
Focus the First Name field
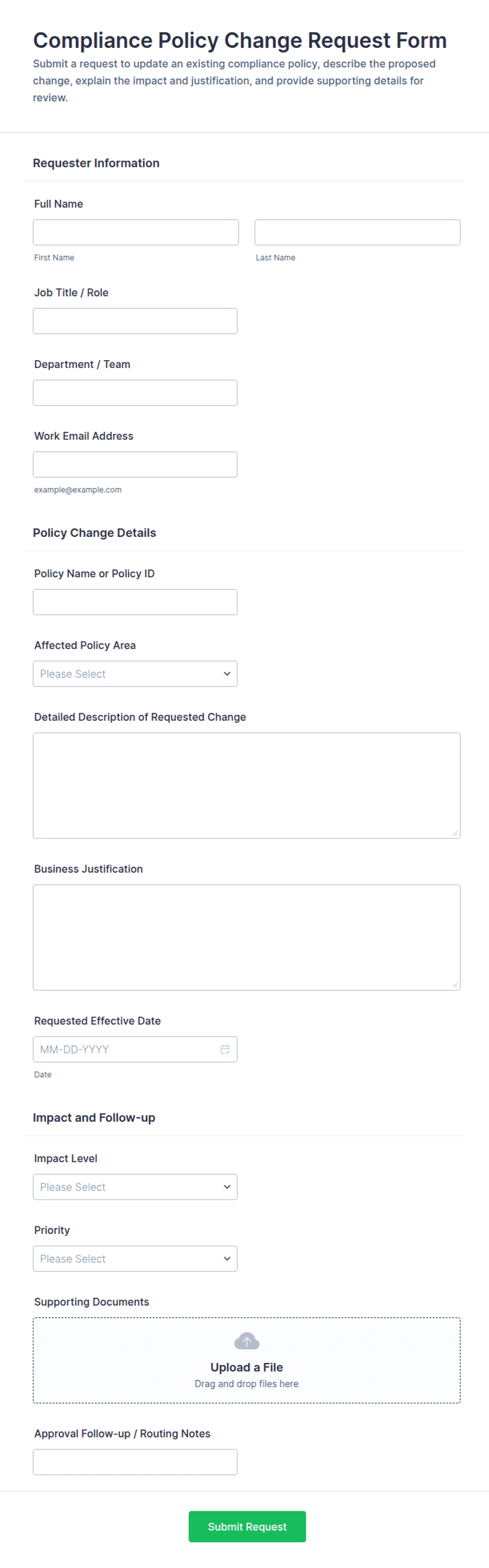point(136,232)
